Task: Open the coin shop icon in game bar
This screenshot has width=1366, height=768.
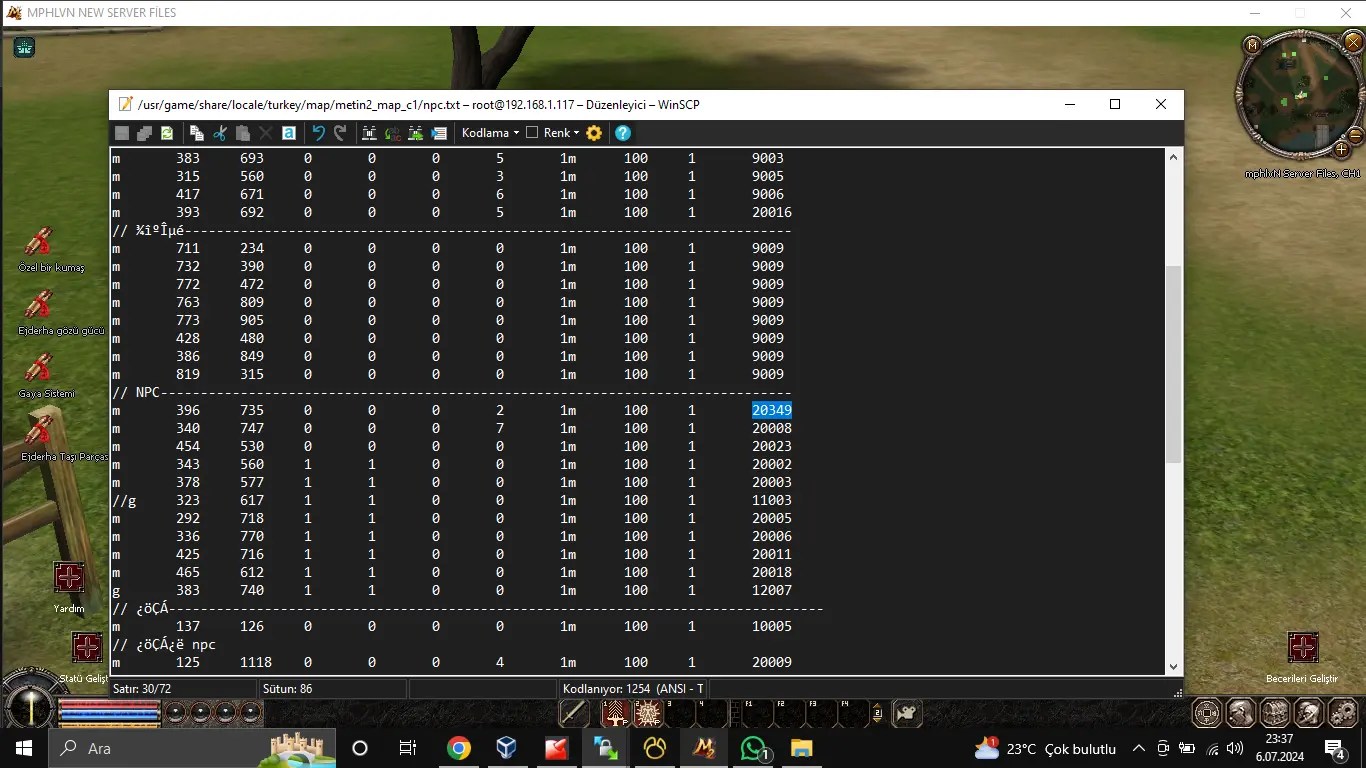Action: coord(1208,713)
